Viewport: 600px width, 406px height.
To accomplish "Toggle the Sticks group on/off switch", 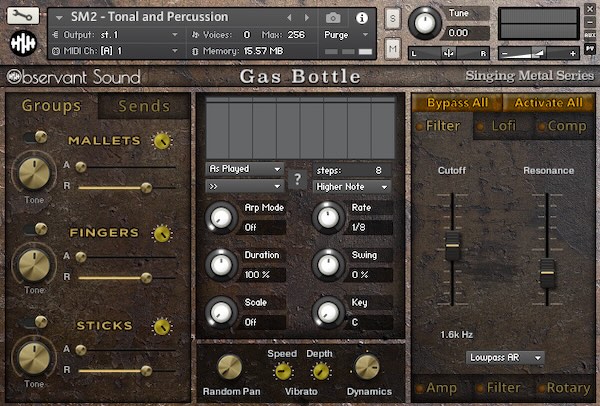I will click(35, 322).
